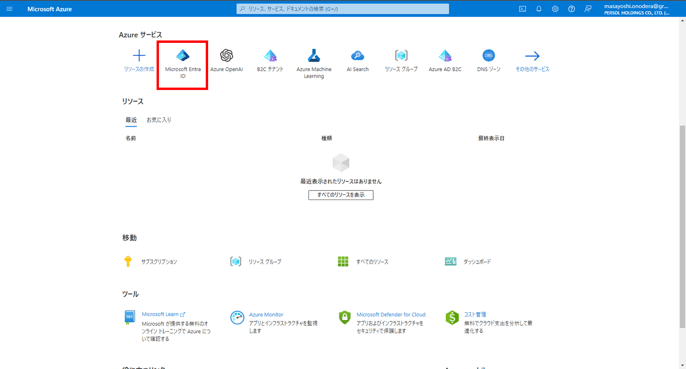The image size is (686, 369).
Task: Select the Recent (最近) resources tab
Action: point(131,120)
